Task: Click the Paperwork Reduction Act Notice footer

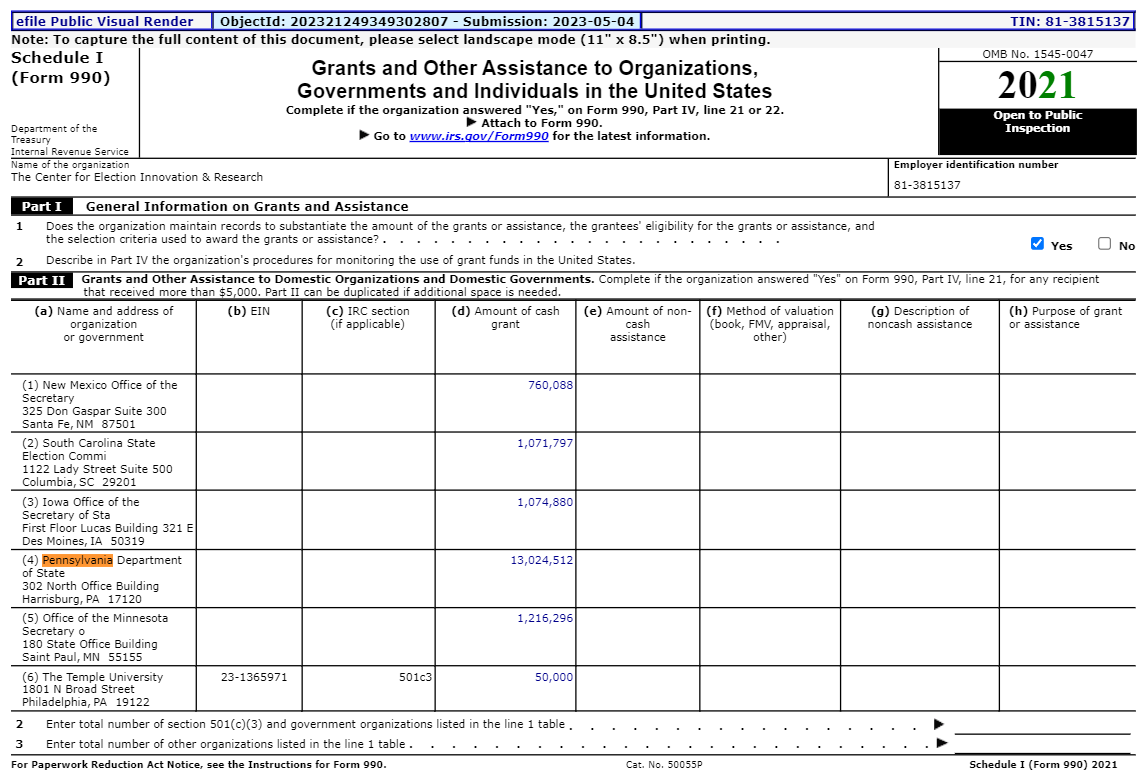Action: (198, 765)
